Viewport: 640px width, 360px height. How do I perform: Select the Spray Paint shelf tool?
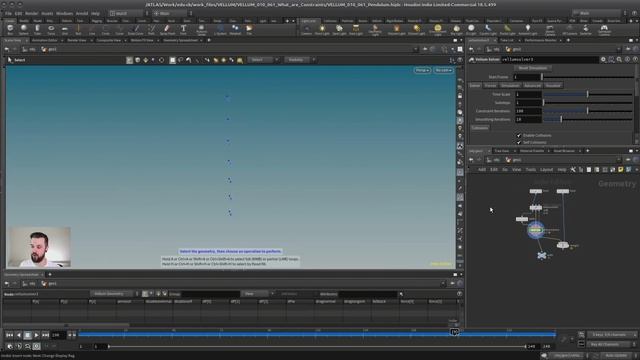(167, 29)
